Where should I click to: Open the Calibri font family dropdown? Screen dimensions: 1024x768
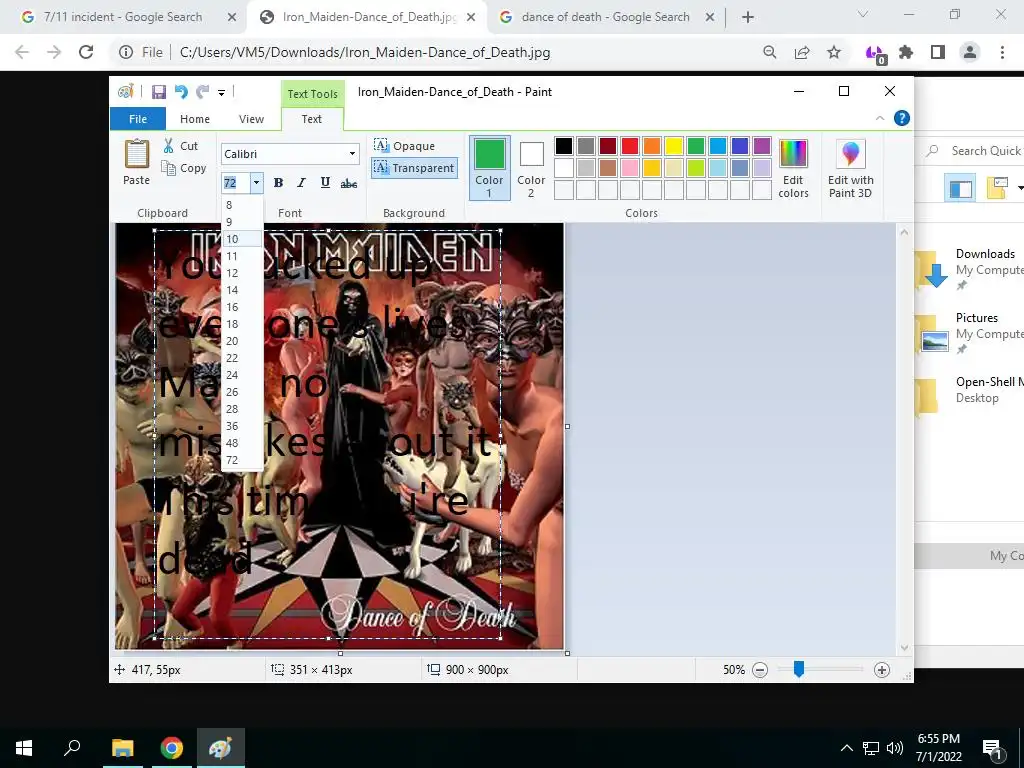tap(352, 154)
